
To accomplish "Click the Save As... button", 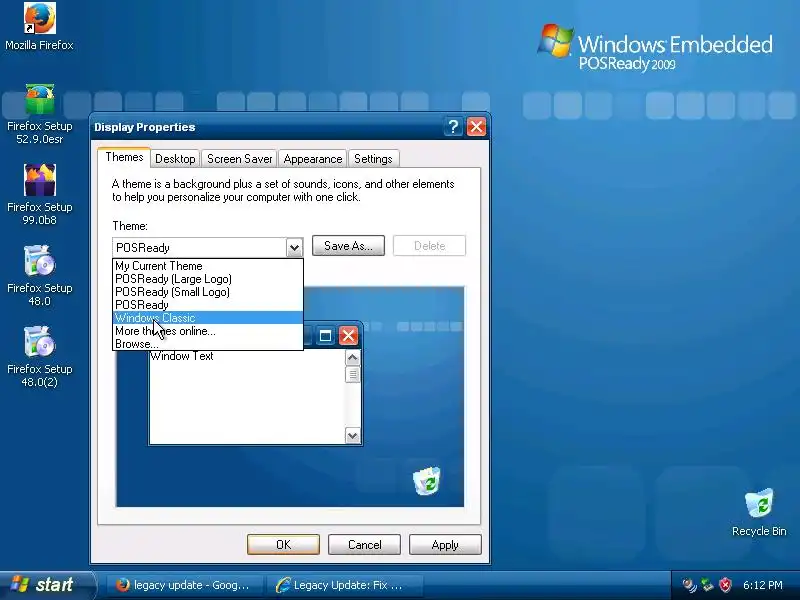I will coord(348,246).
